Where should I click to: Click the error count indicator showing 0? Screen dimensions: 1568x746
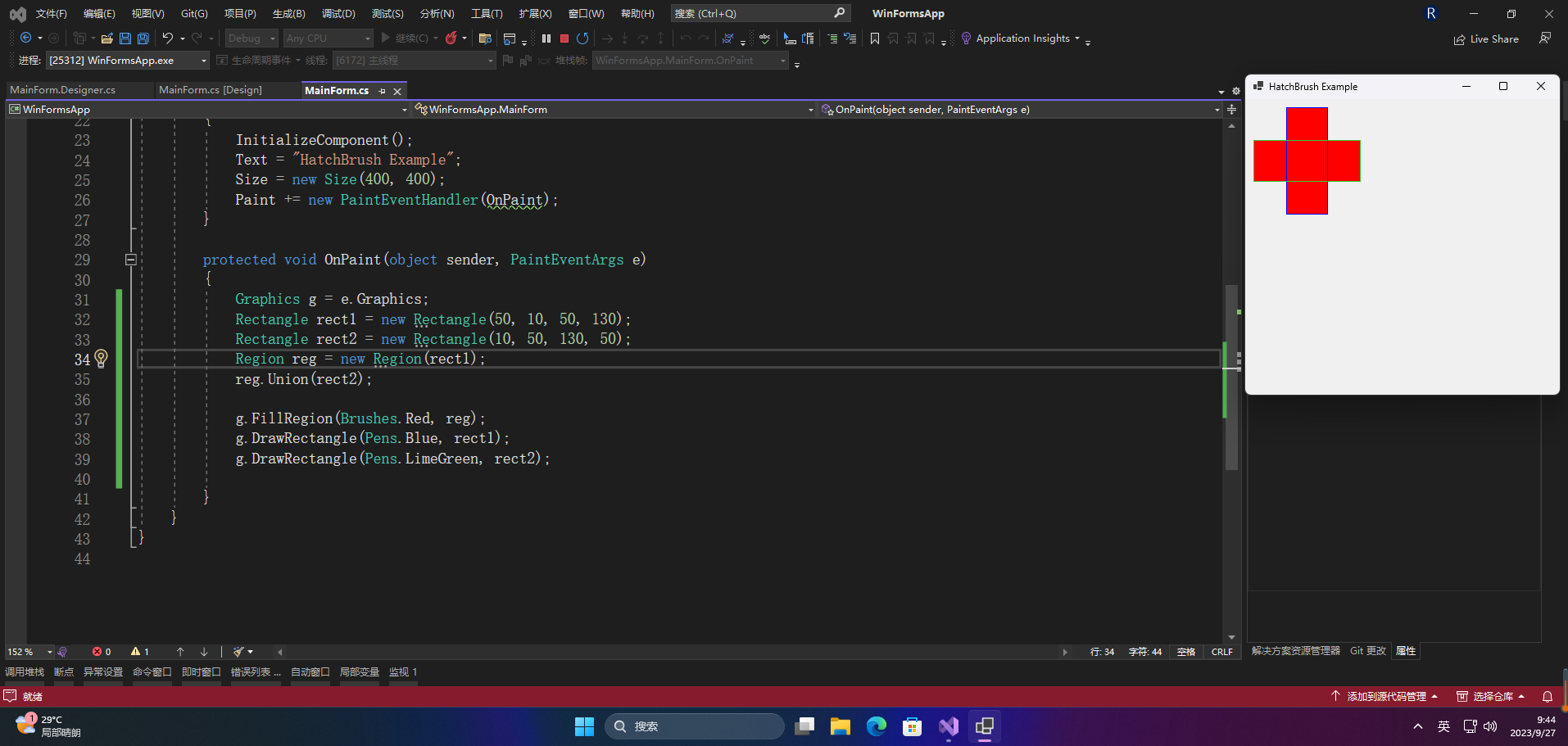(x=102, y=652)
